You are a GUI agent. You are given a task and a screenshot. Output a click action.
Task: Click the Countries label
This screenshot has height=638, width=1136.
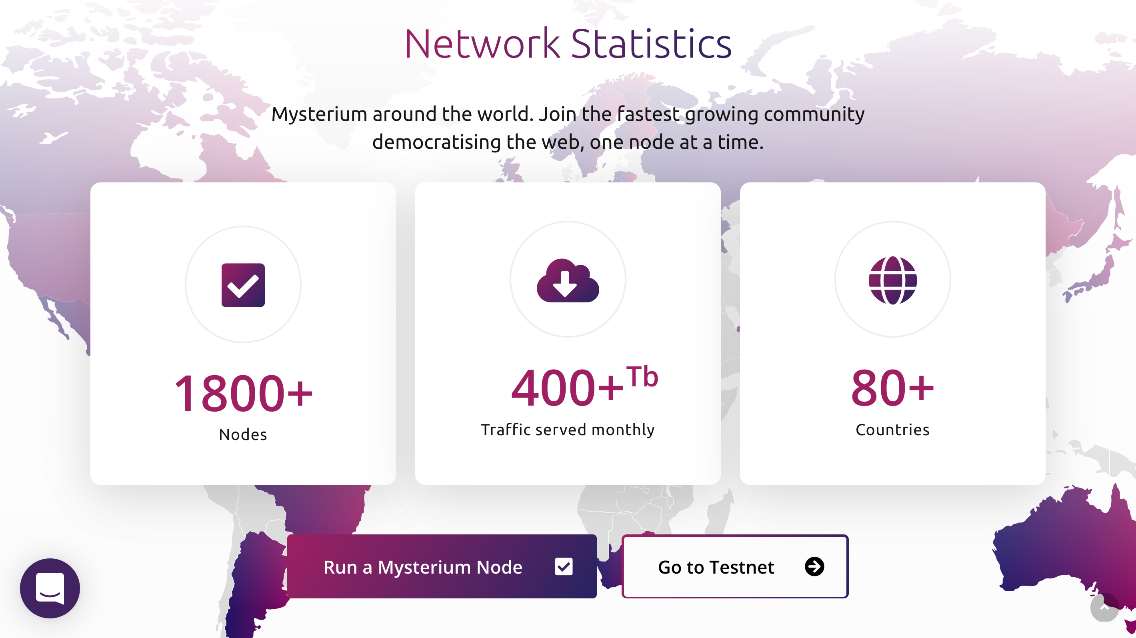(893, 429)
